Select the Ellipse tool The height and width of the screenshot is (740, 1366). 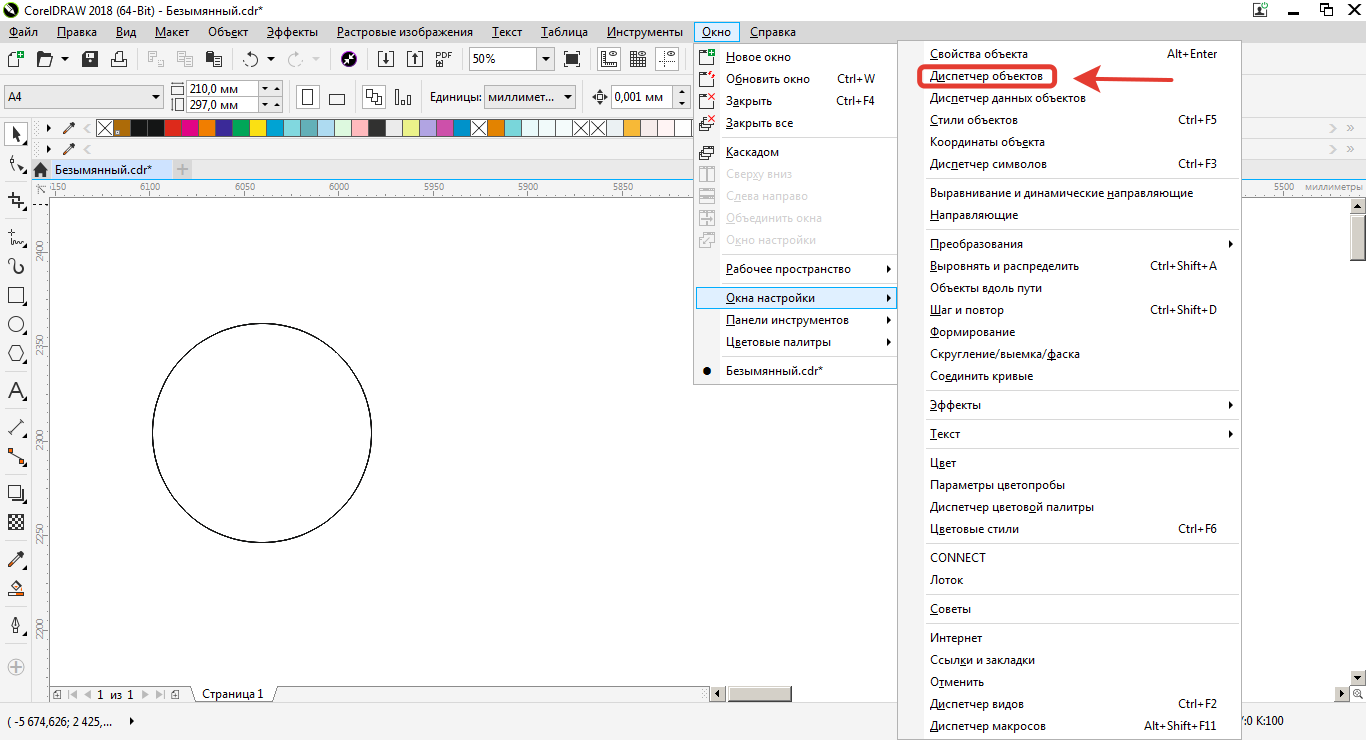tap(16, 325)
